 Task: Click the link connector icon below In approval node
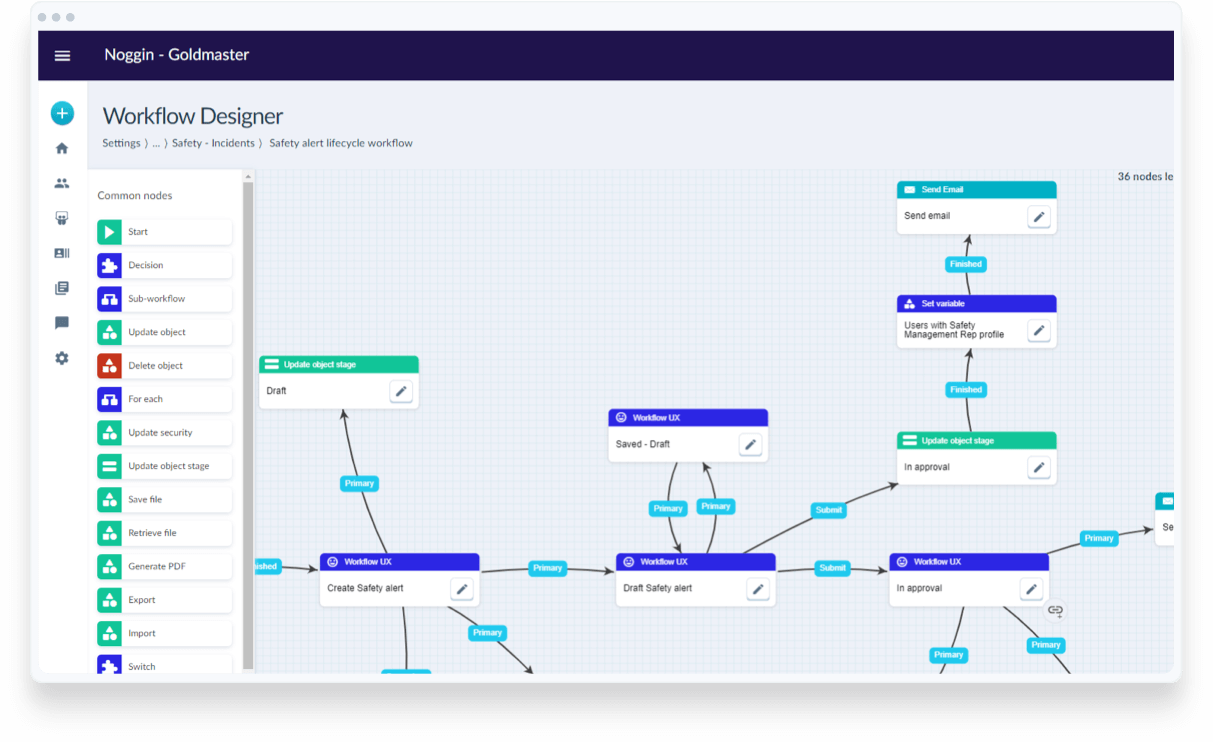pos(1056,610)
